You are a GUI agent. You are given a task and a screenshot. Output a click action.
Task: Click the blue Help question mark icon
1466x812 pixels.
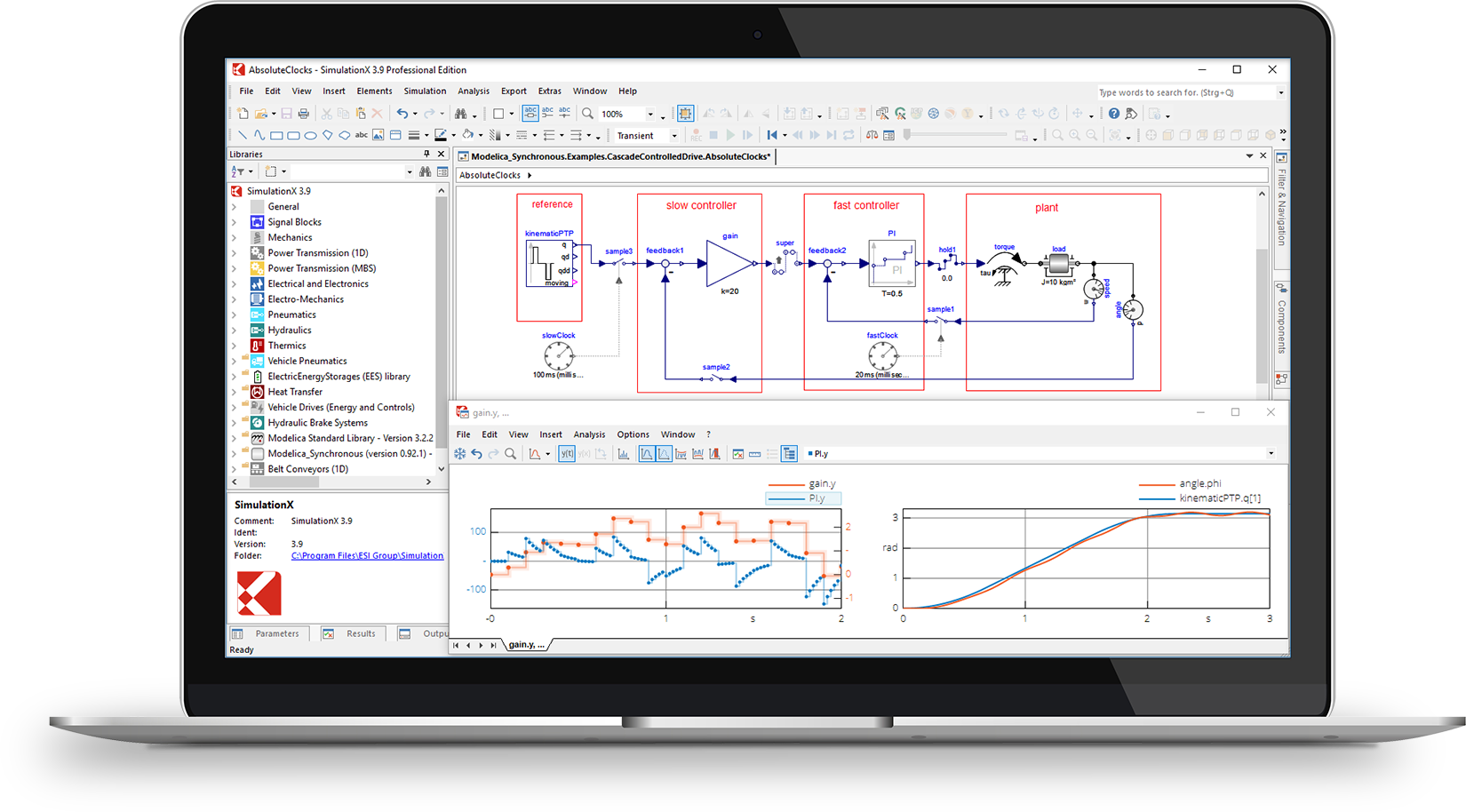[1113, 114]
